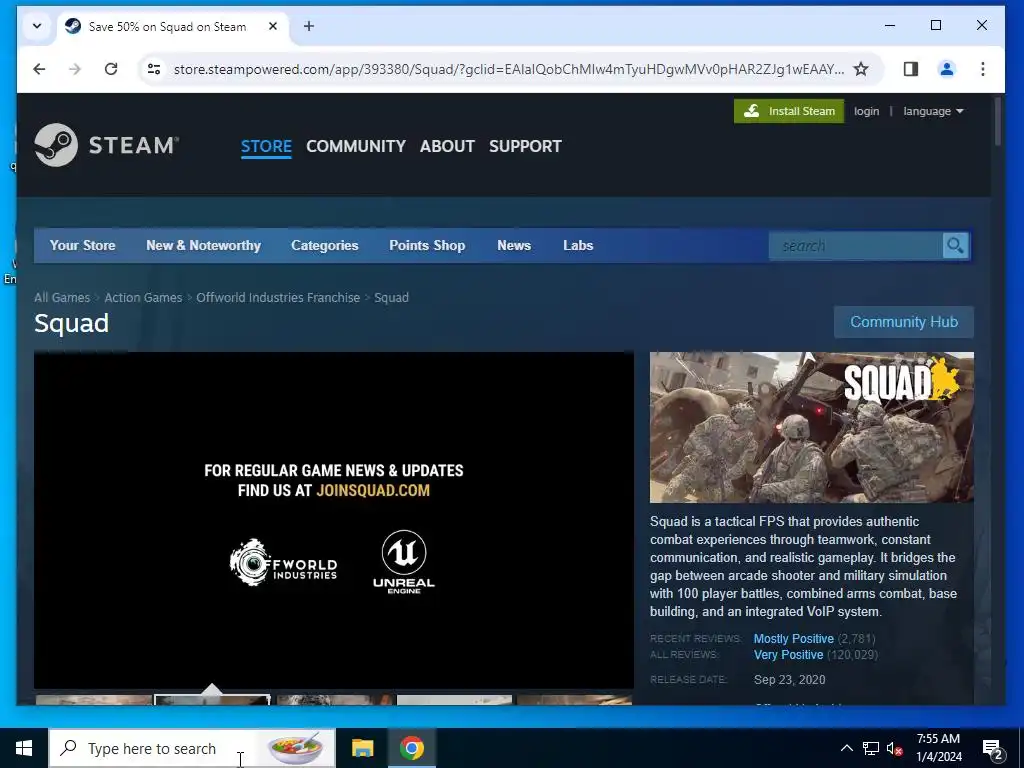This screenshot has height=768, width=1024.
Task: Click the All Games breadcrumb
Action: 62,297
